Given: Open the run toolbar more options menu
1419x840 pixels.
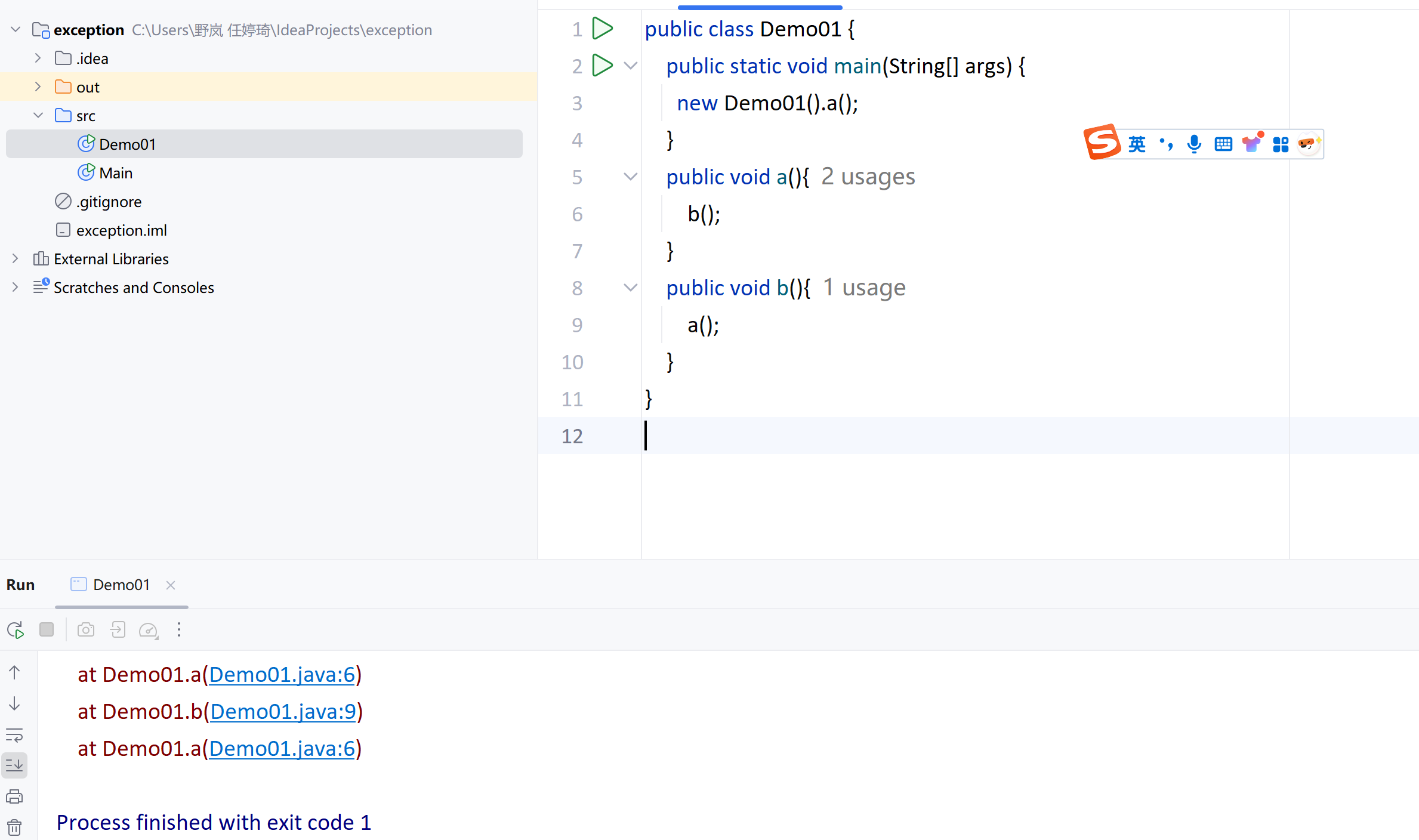Looking at the screenshot, I should [x=178, y=630].
